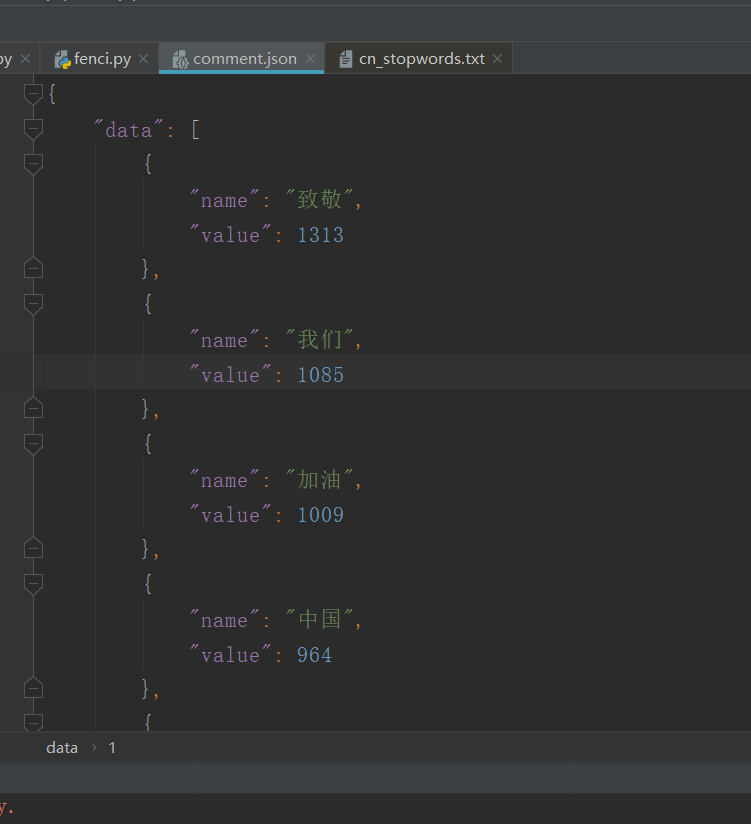Fold the closing brace marker after value 1009
Viewport: 751px width, 824px height.
(33, 548)
